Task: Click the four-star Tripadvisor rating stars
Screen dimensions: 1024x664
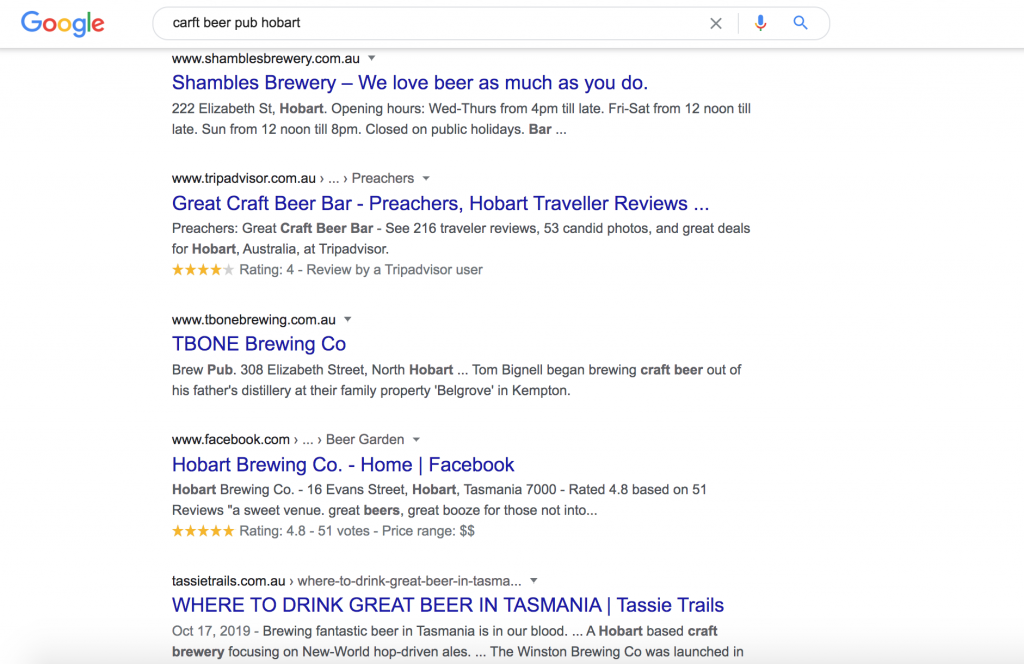Action: (x=202, y=270)
